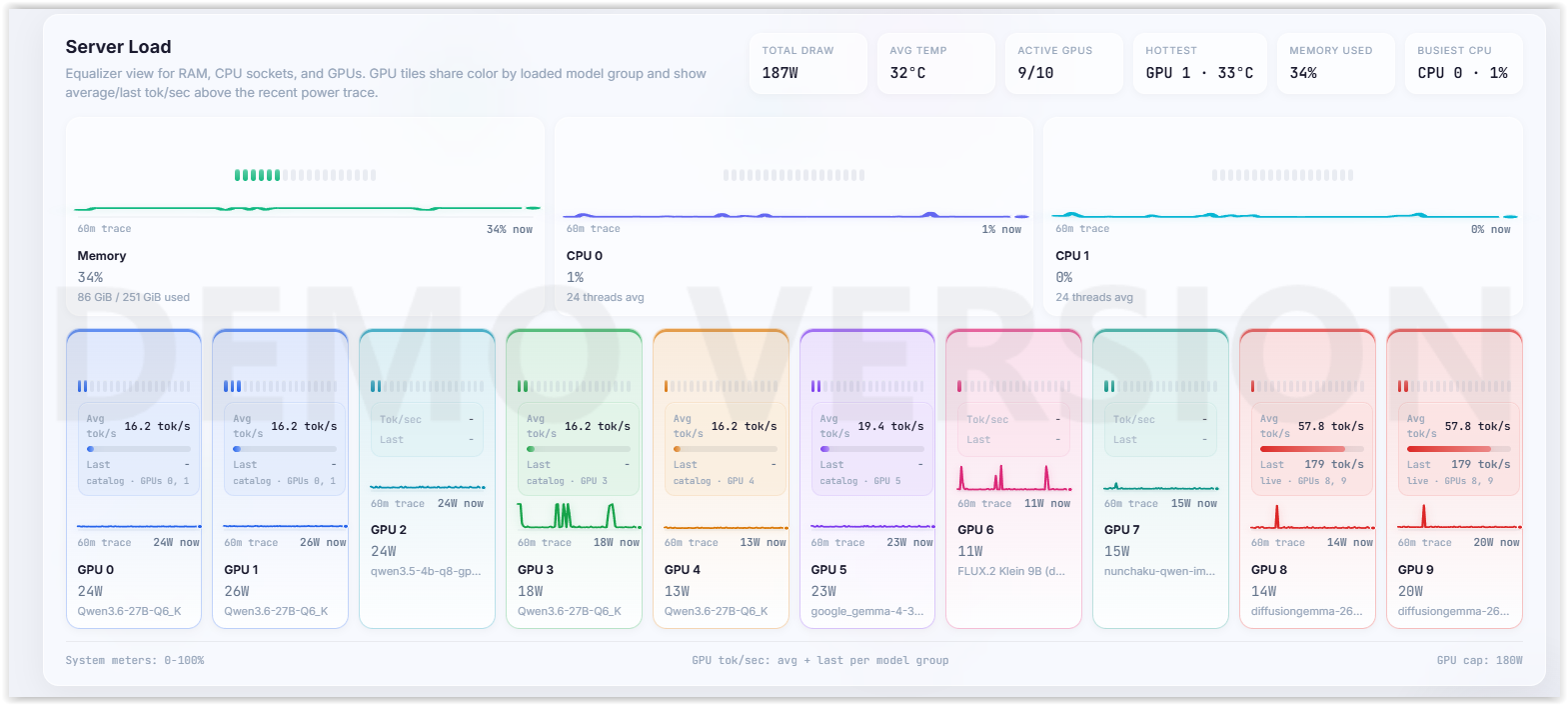Click the green Memory 60m trace line

pyautogui.click(x=307, y=209)
